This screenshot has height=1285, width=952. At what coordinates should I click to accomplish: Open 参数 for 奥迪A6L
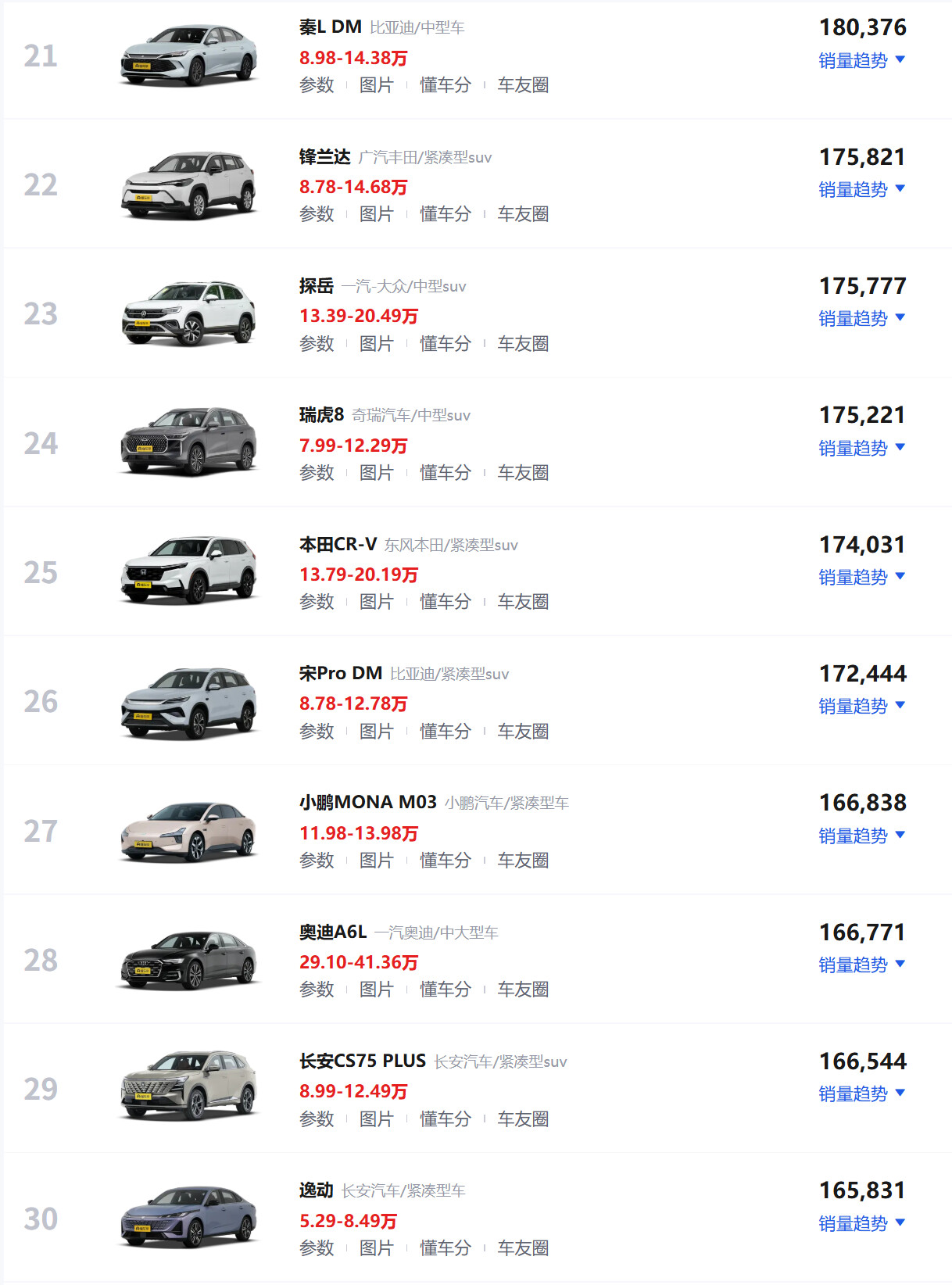tap(317, 990)
